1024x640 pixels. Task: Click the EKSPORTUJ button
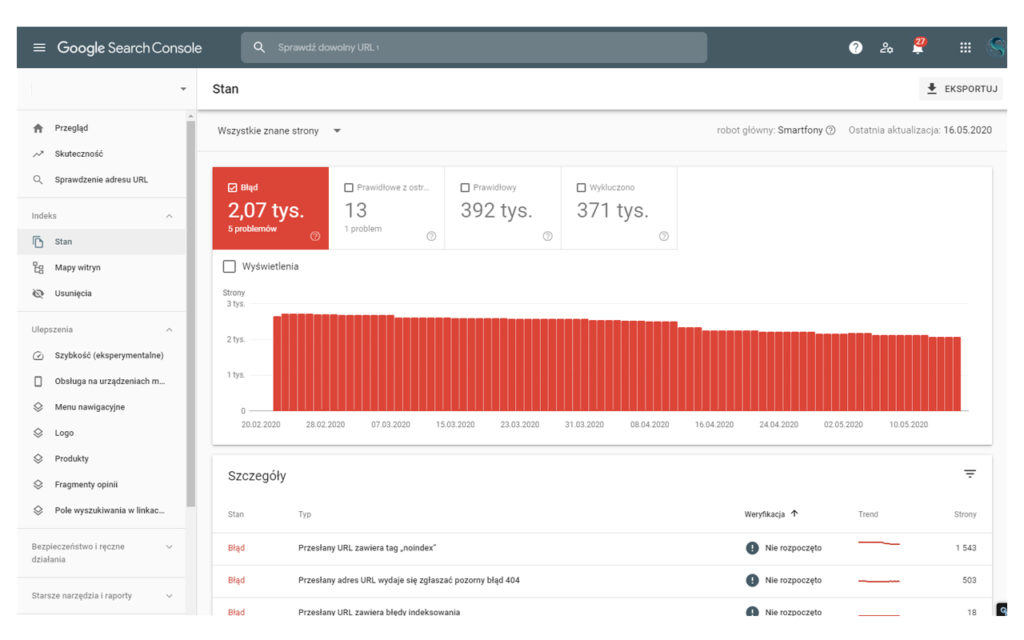[x=960, y=89]
